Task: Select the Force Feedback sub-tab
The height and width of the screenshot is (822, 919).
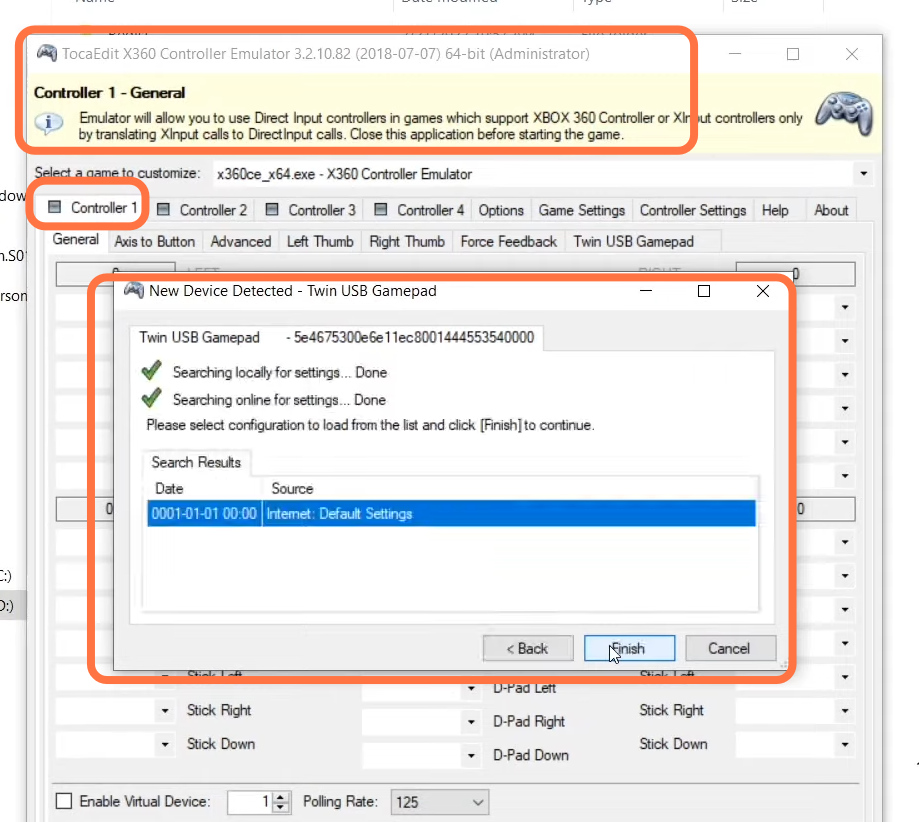Action: [x=509, y=242]
